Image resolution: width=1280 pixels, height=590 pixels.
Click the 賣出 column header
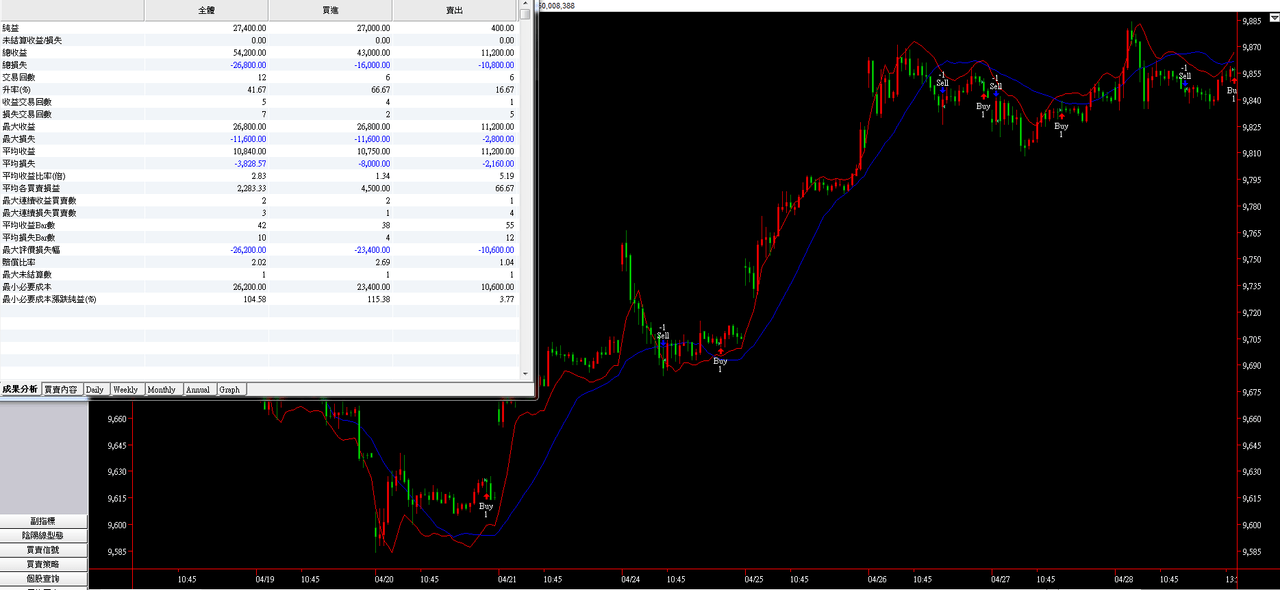pos(455,9)
